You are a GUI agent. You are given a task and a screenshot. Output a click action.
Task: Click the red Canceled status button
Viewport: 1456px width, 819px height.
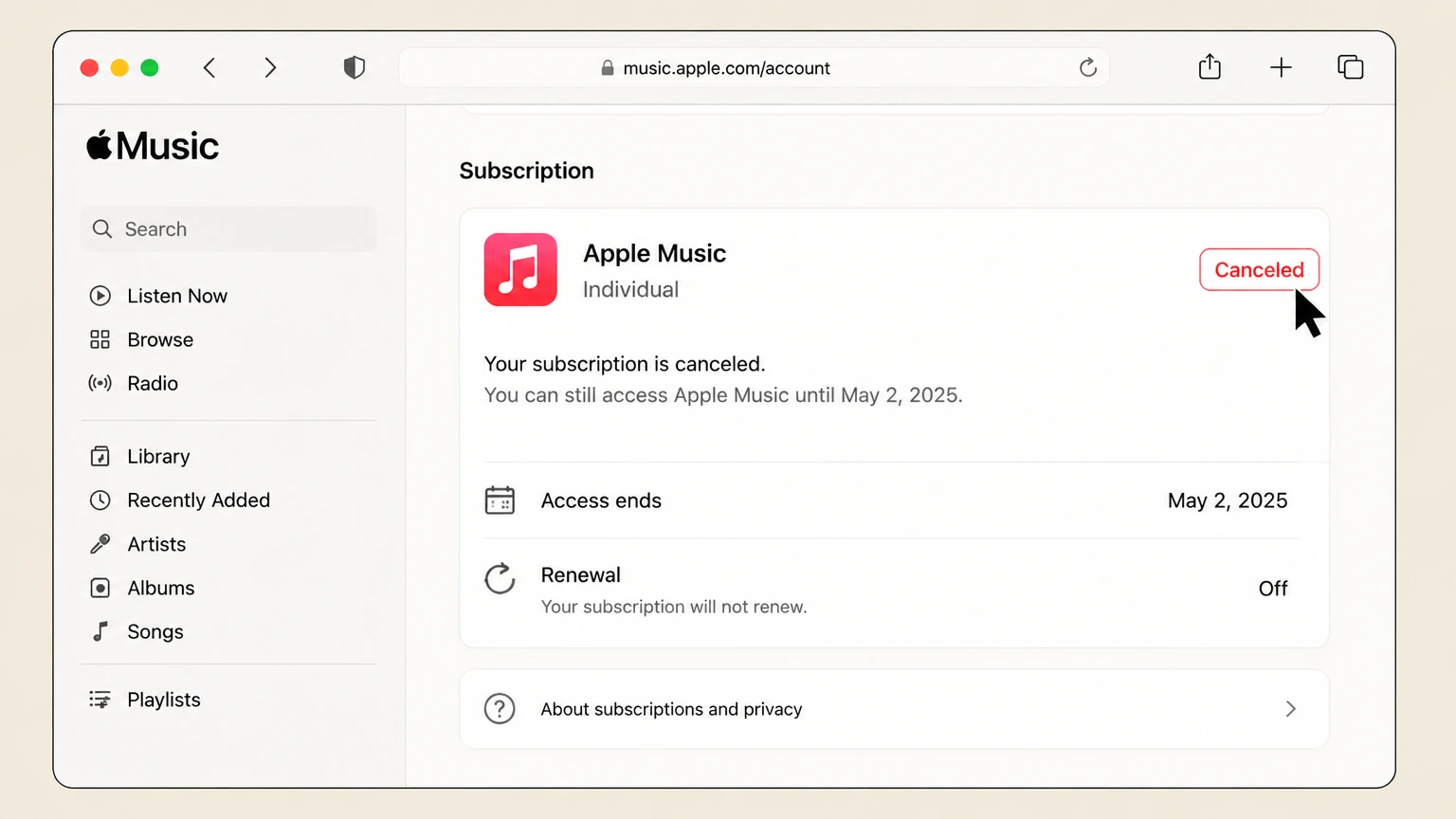point(1259,269)
